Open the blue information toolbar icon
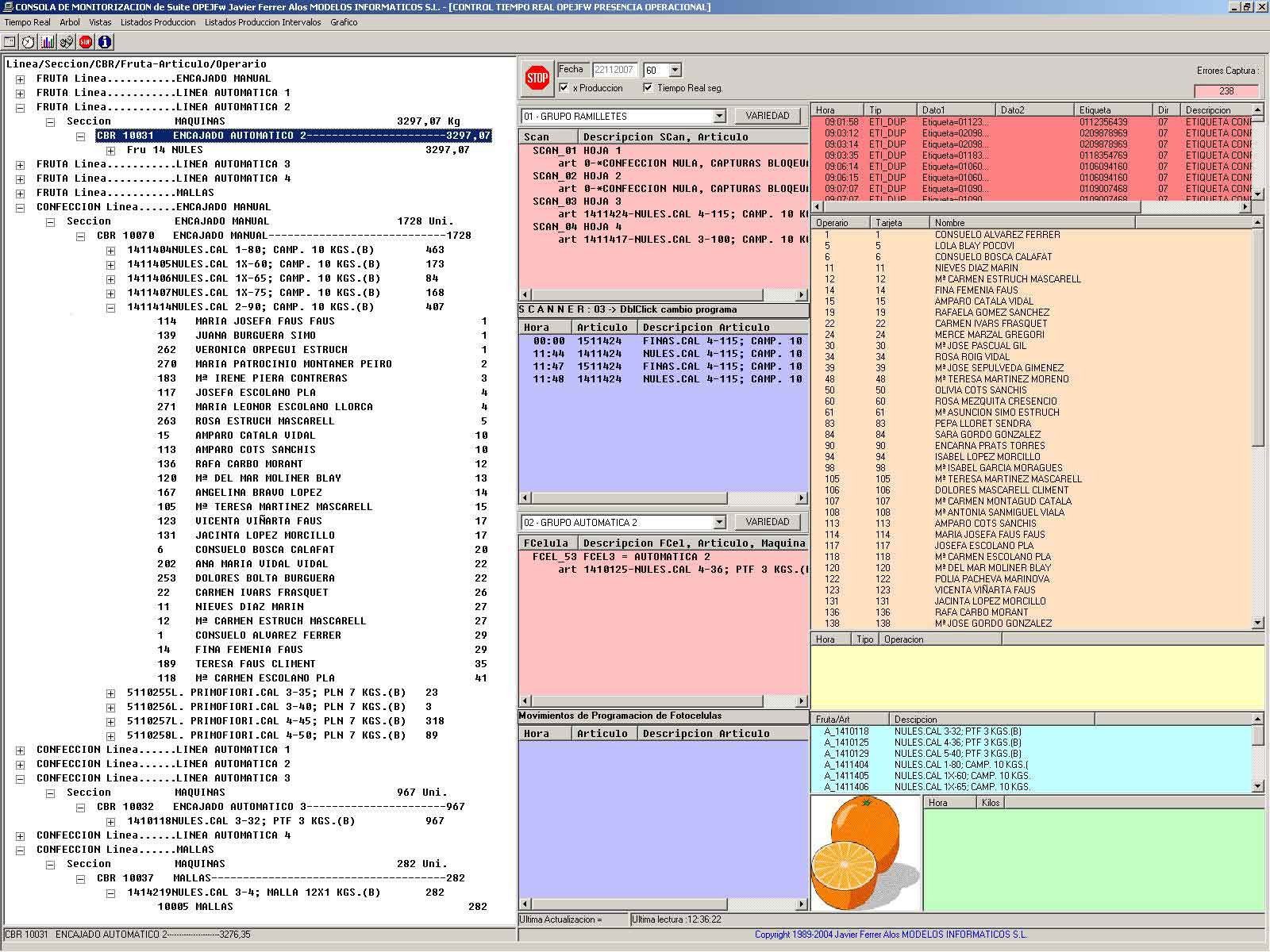This screenshot has height=952, width=1270. pyautogui.click(x=105, y=42)
